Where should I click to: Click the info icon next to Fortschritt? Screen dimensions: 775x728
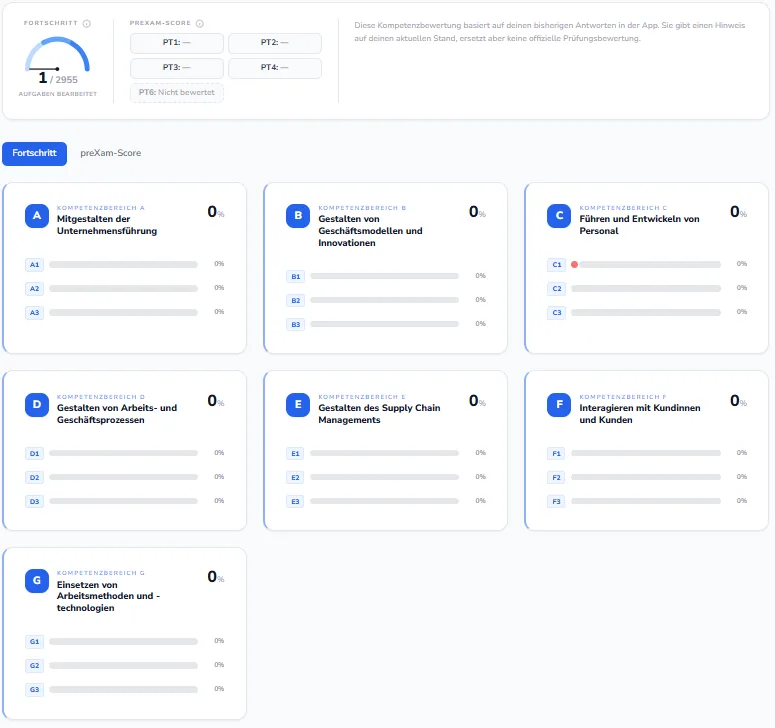(87, 23)
